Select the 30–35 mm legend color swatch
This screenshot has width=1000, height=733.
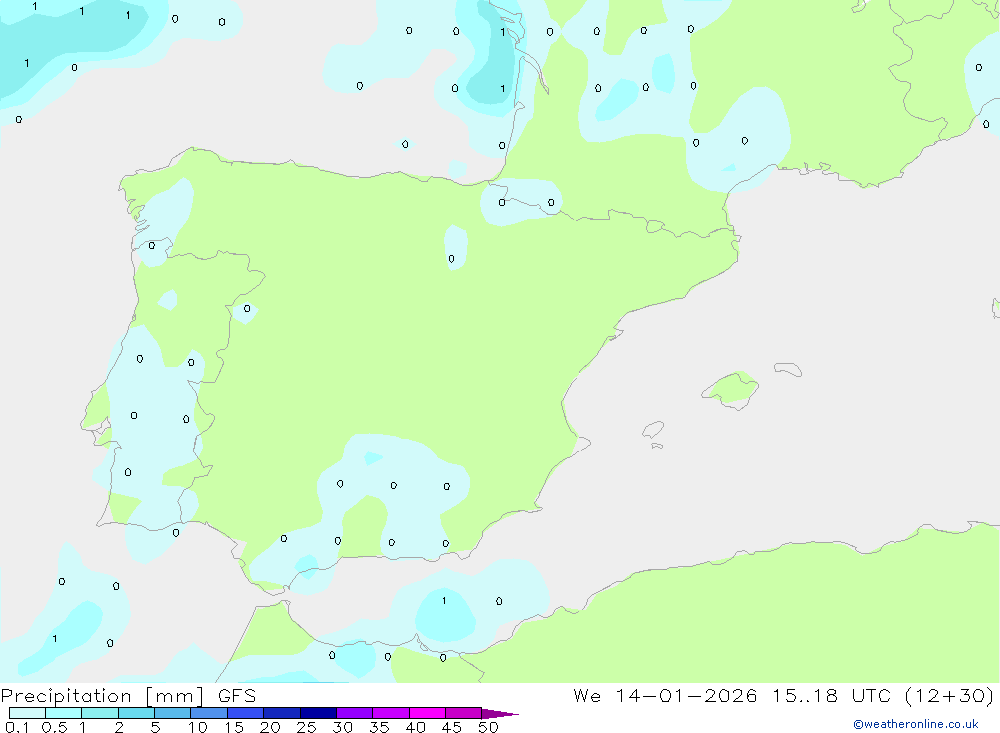coord(355,713)
